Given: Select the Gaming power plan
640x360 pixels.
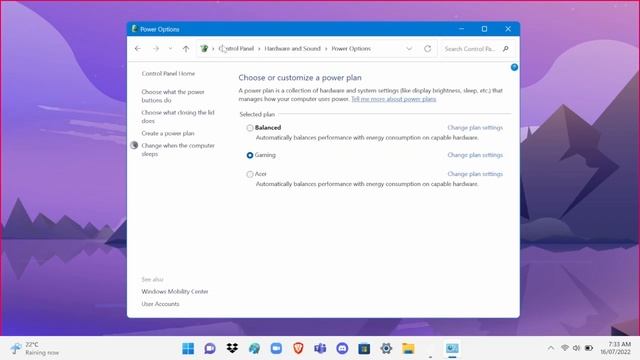Looking at the screenshot, I should (250, 156).
